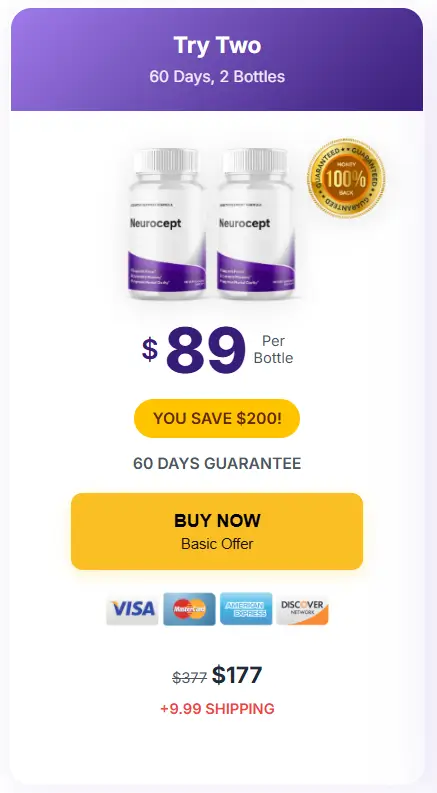437x793 pixels.
Task: Click the gold 100% money back badge
Action: 346,178
